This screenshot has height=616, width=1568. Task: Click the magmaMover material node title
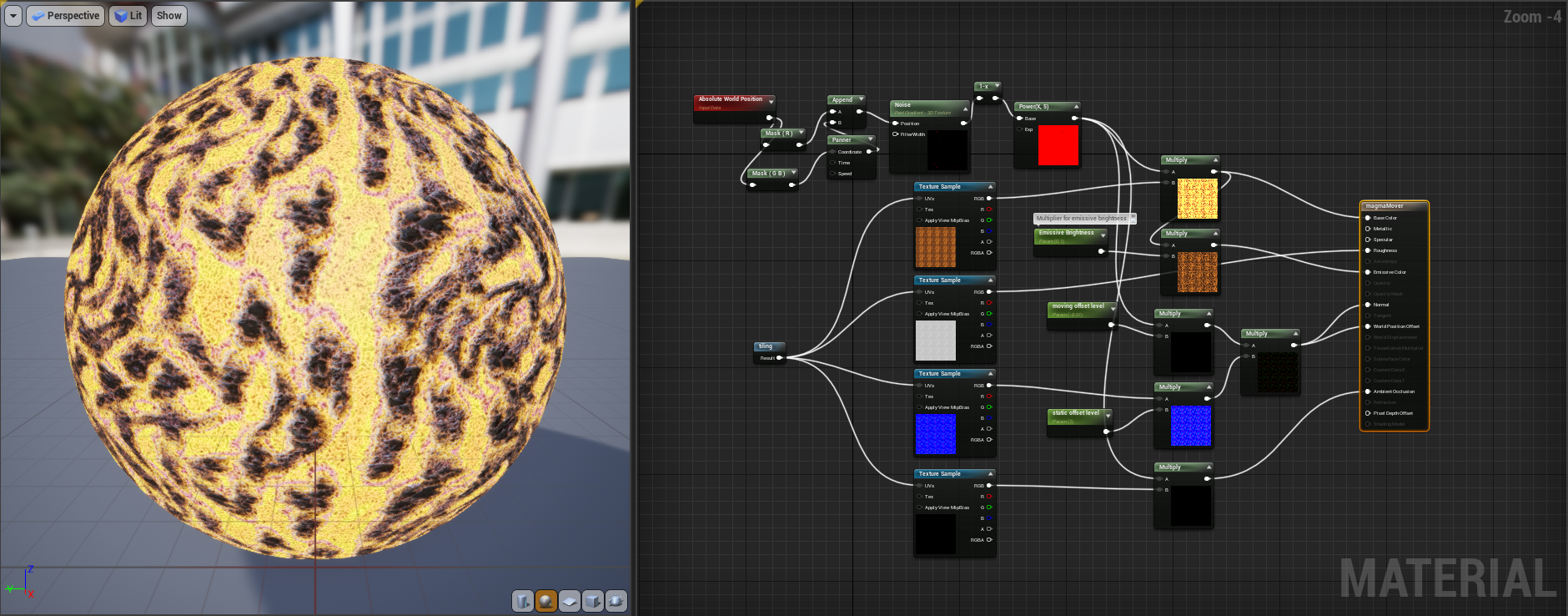pyautogui.click(x=1385, y=206)
